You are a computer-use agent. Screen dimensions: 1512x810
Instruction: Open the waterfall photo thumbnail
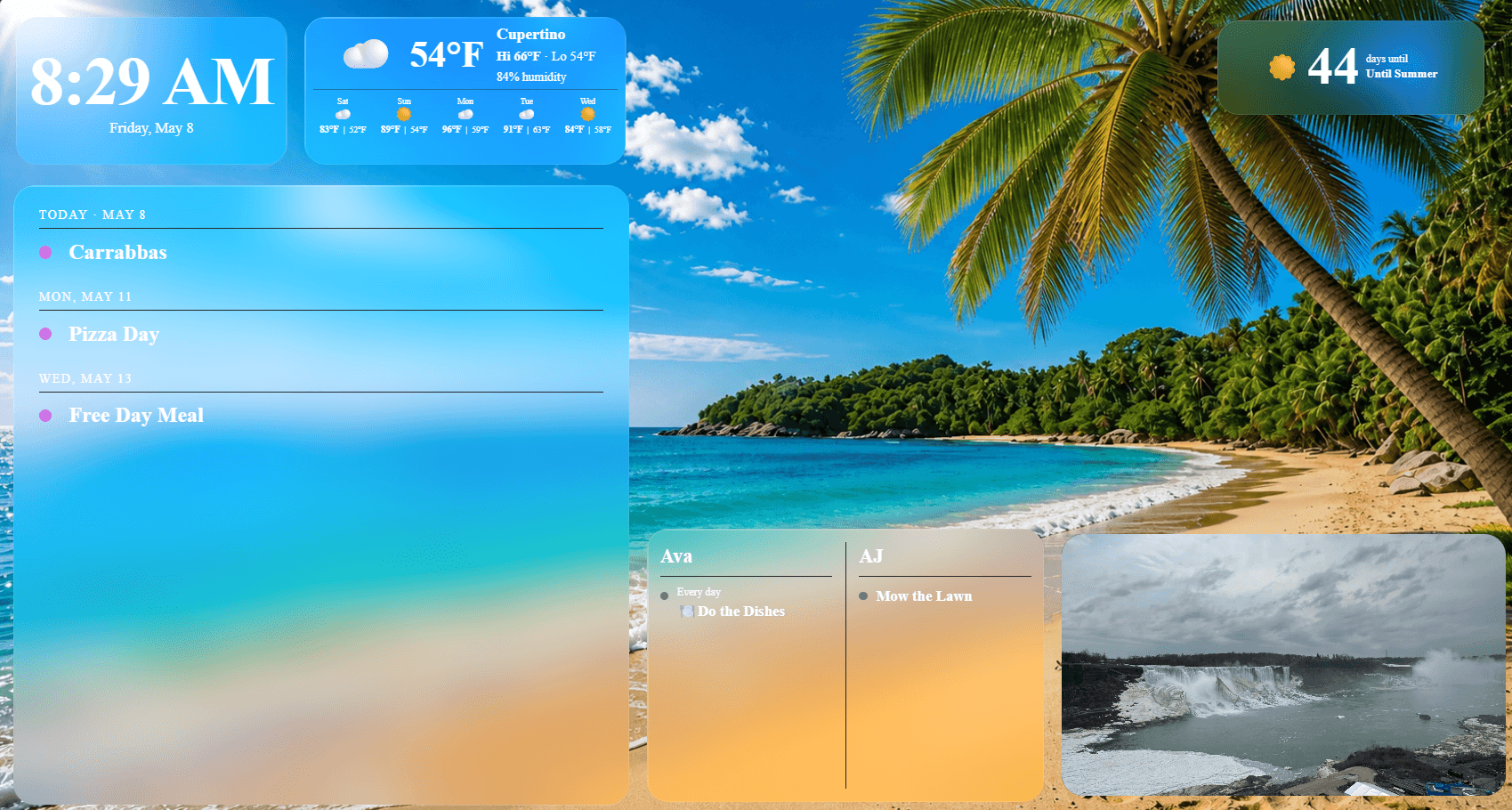coord(1283,665)
